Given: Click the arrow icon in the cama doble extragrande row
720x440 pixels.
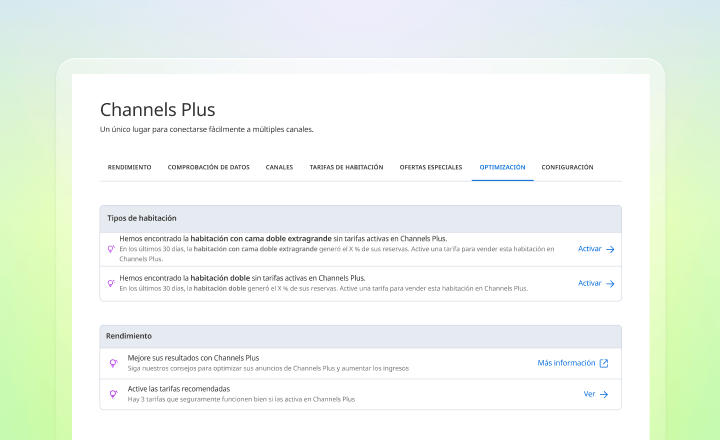Looking at the screenshot, I should [x=610, y=249].
